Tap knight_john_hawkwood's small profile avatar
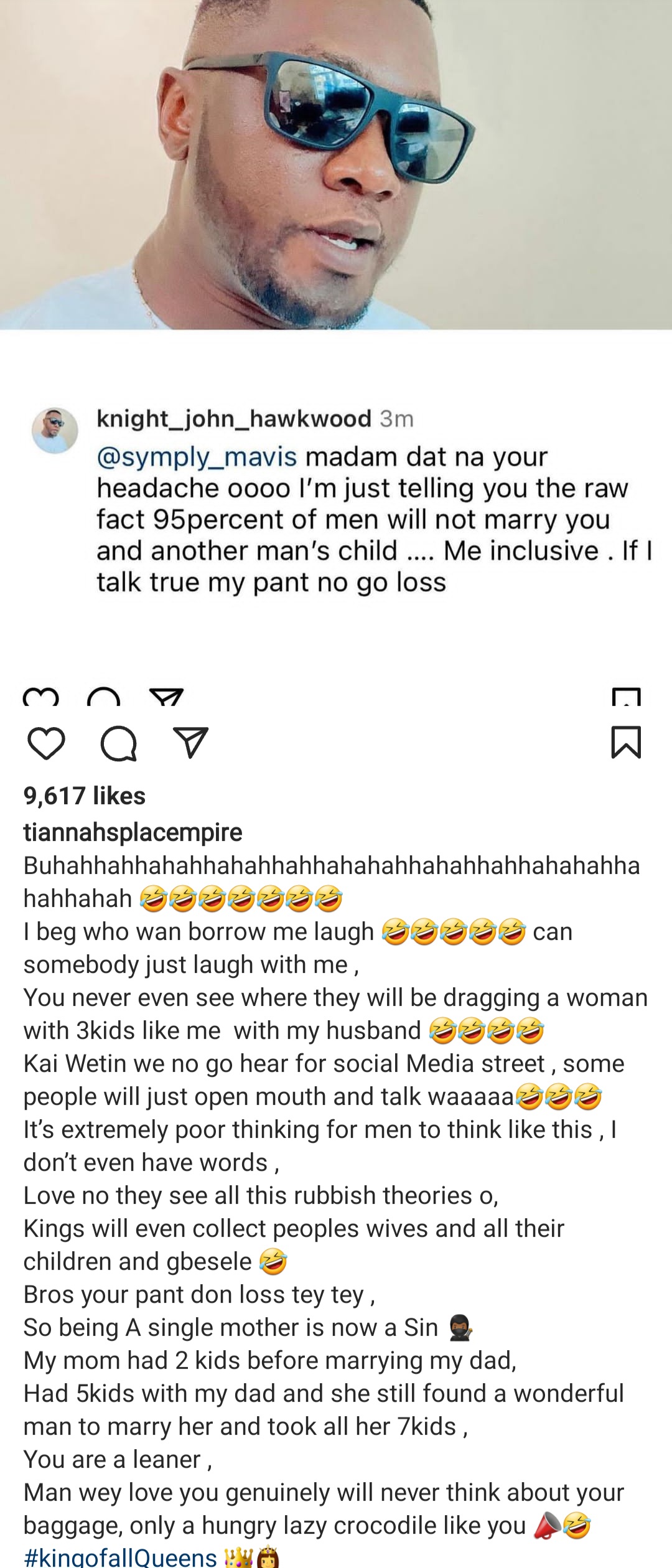 (55, 431)
